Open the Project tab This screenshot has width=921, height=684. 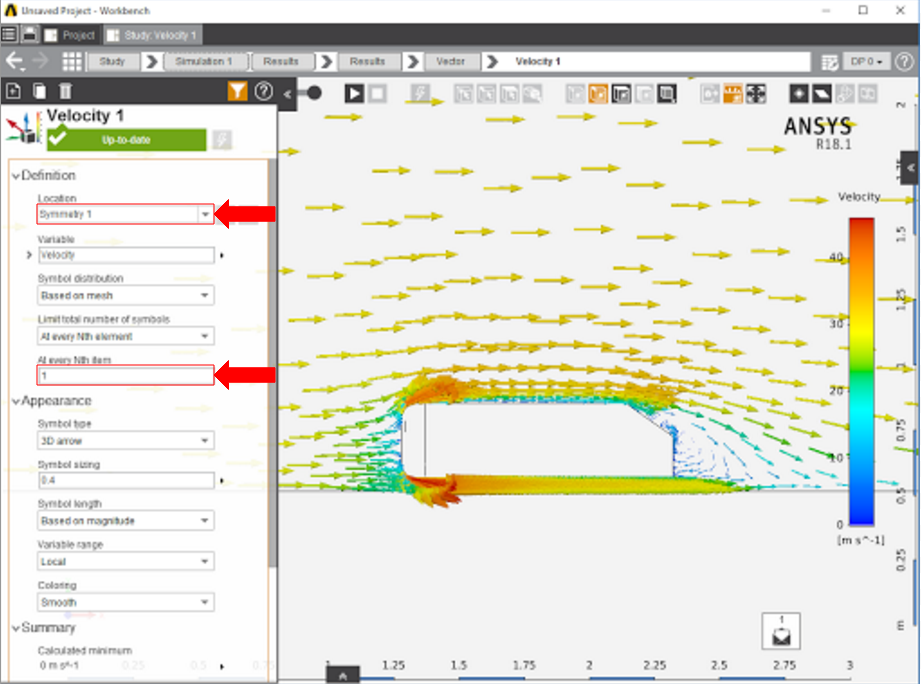point(70,35)
